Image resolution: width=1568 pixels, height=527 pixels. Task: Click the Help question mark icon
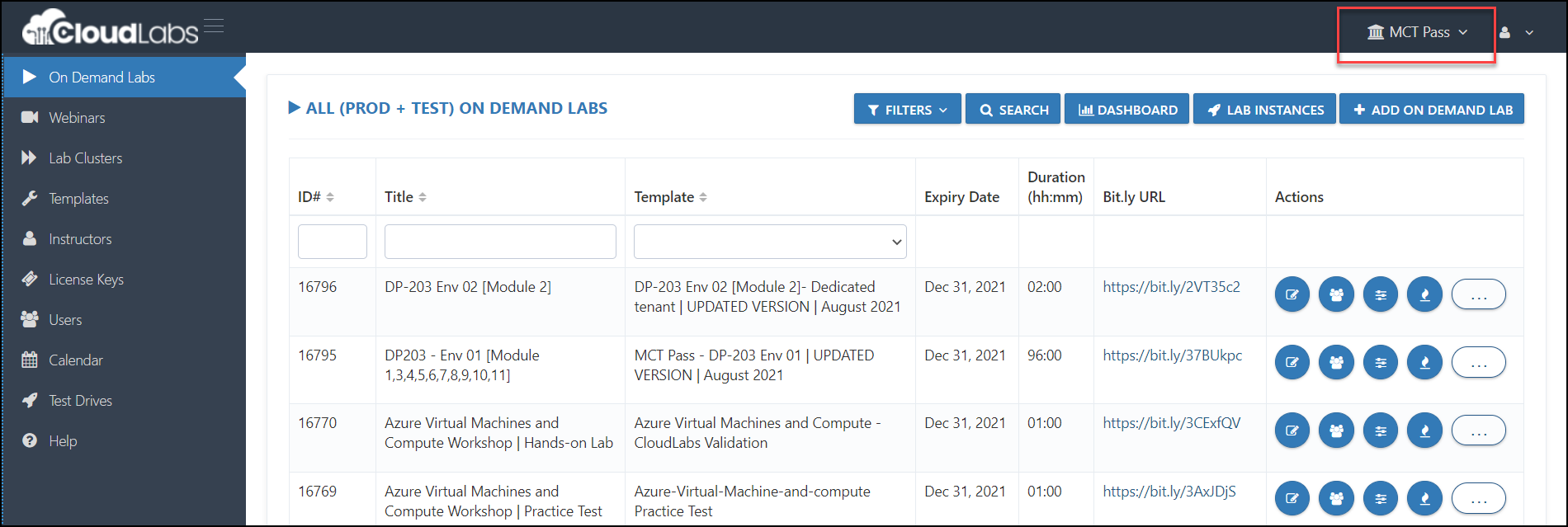[x=30, y=440]
